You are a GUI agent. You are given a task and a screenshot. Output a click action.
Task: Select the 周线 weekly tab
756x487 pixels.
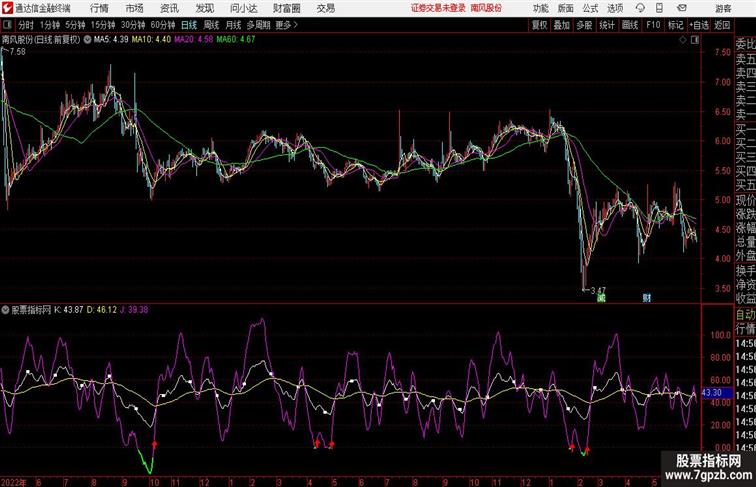coord(211,25)
